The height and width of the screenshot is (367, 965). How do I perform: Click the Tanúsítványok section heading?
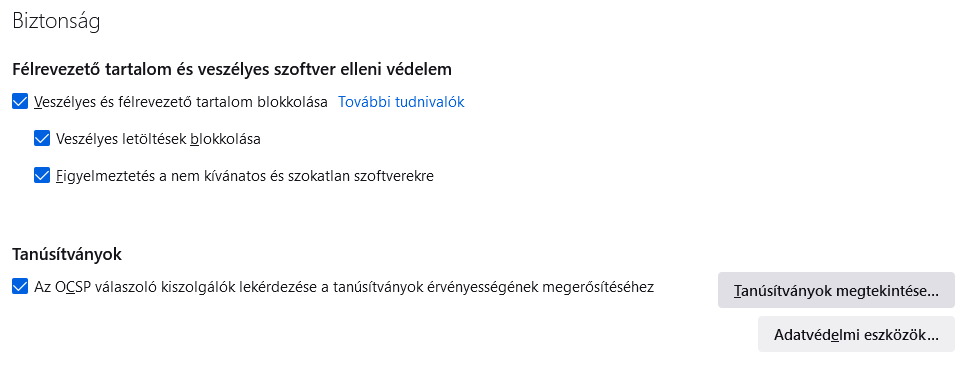67,254
